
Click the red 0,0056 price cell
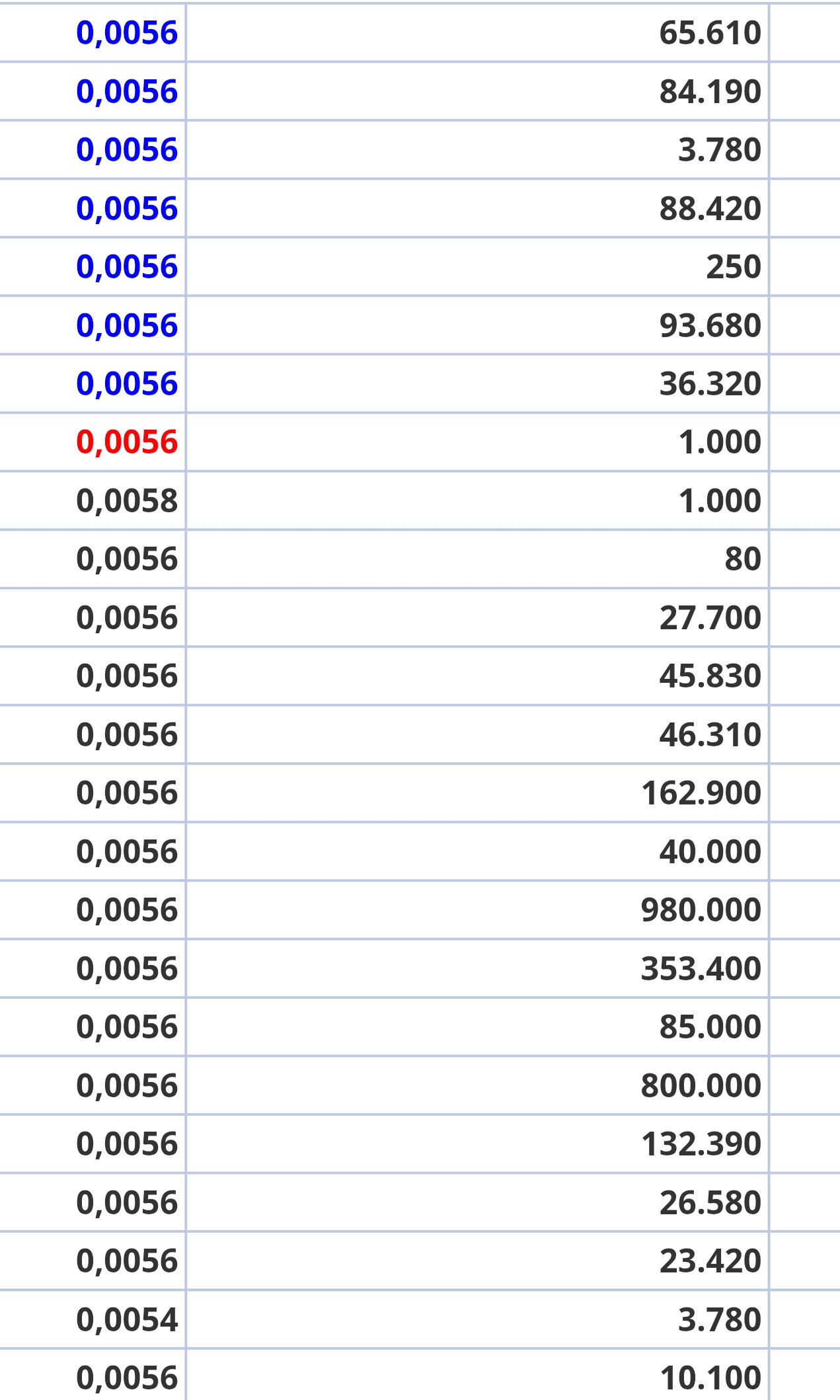[127, 442]
